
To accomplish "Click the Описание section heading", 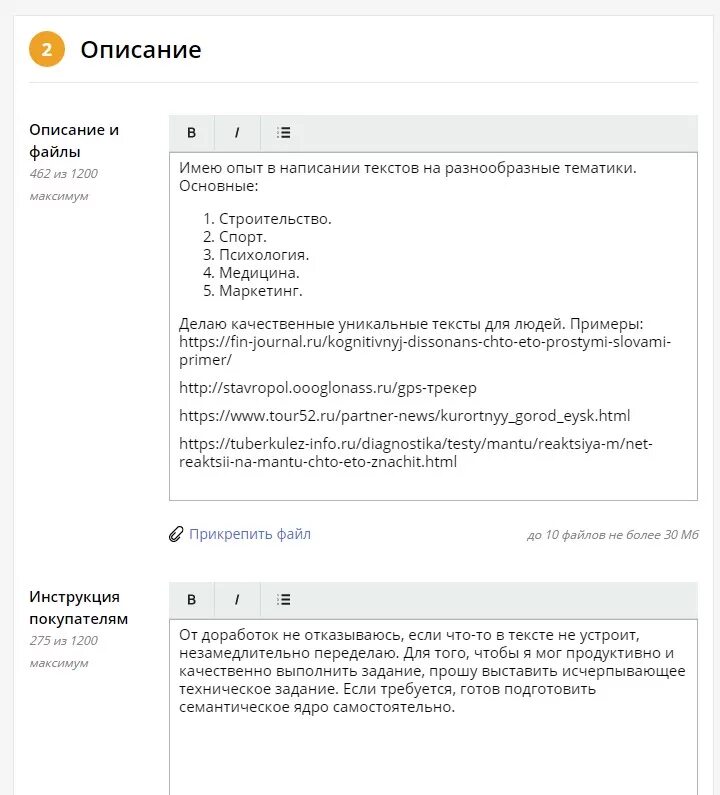I will (141, 50).
